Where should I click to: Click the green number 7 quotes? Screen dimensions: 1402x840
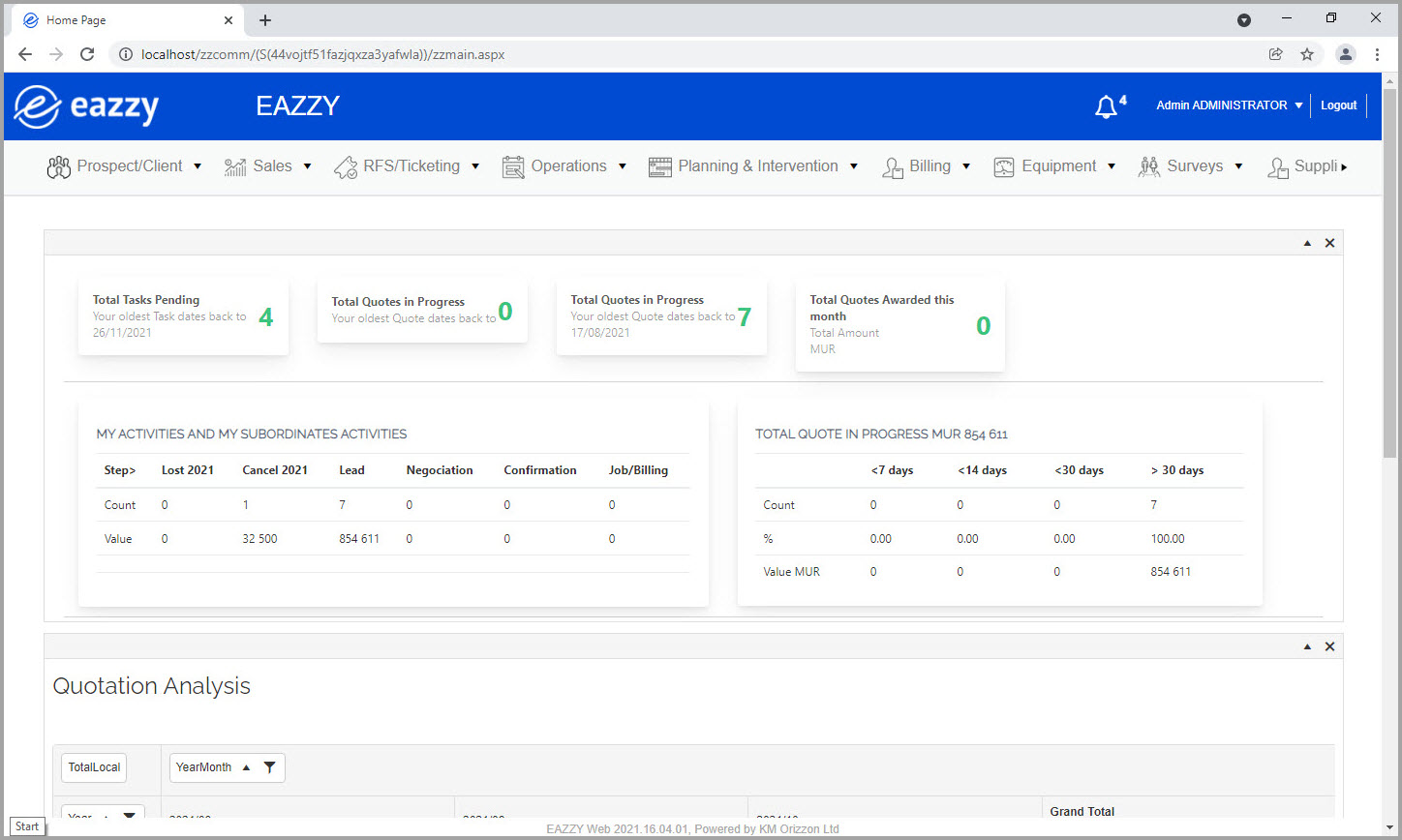click(745, 316)
